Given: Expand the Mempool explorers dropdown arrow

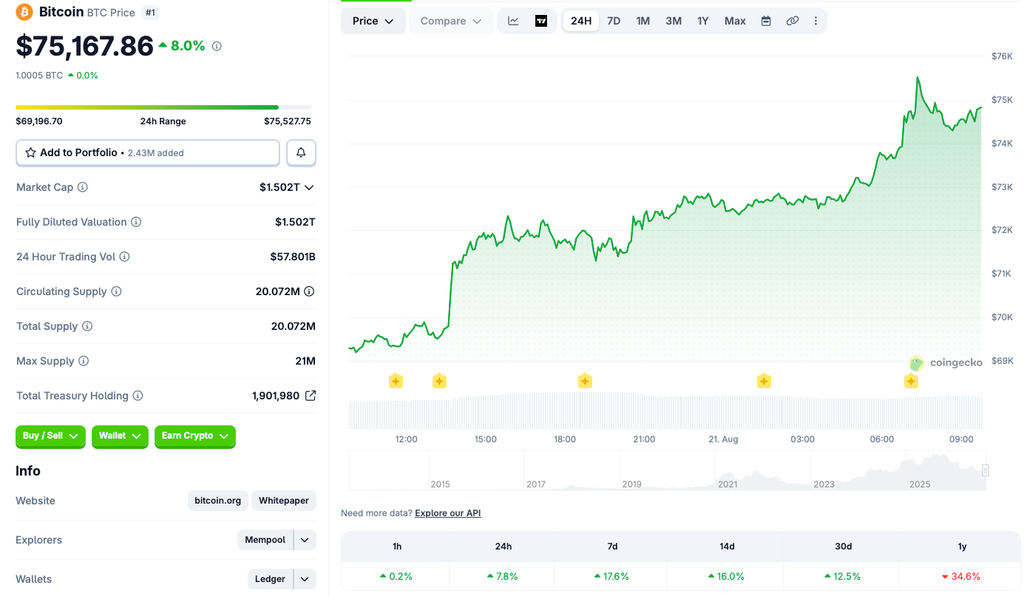Looking at the screenshot, I should click(305, 540).
